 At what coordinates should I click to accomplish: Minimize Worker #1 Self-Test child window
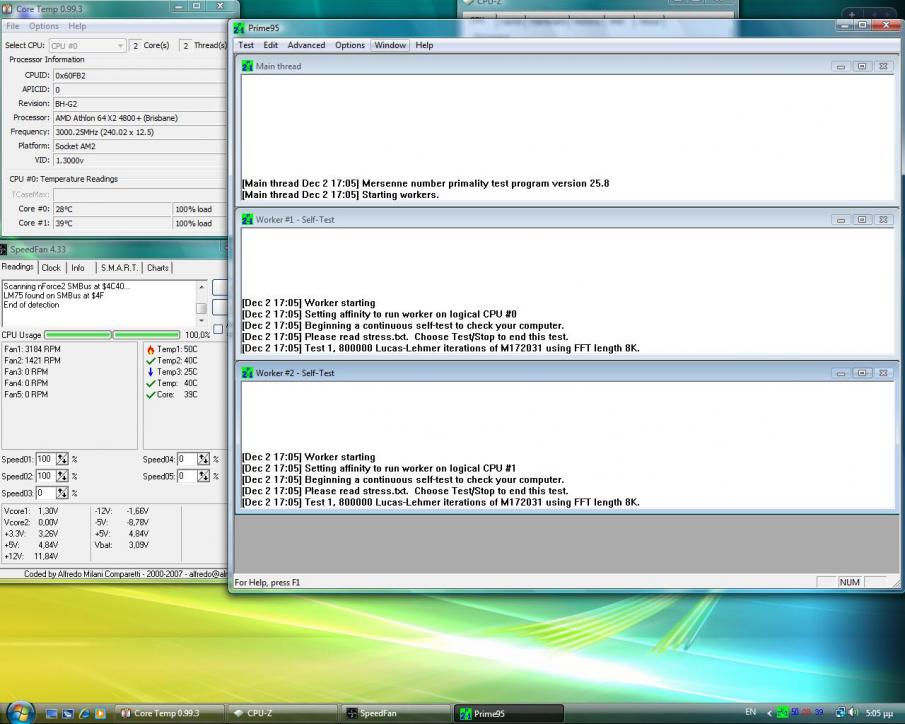pos(841,220)
